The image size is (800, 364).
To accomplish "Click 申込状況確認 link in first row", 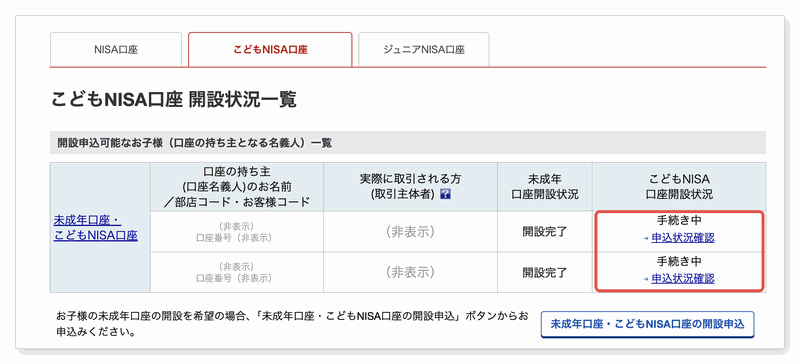I will pyautogui.click(x=683, y=238).
